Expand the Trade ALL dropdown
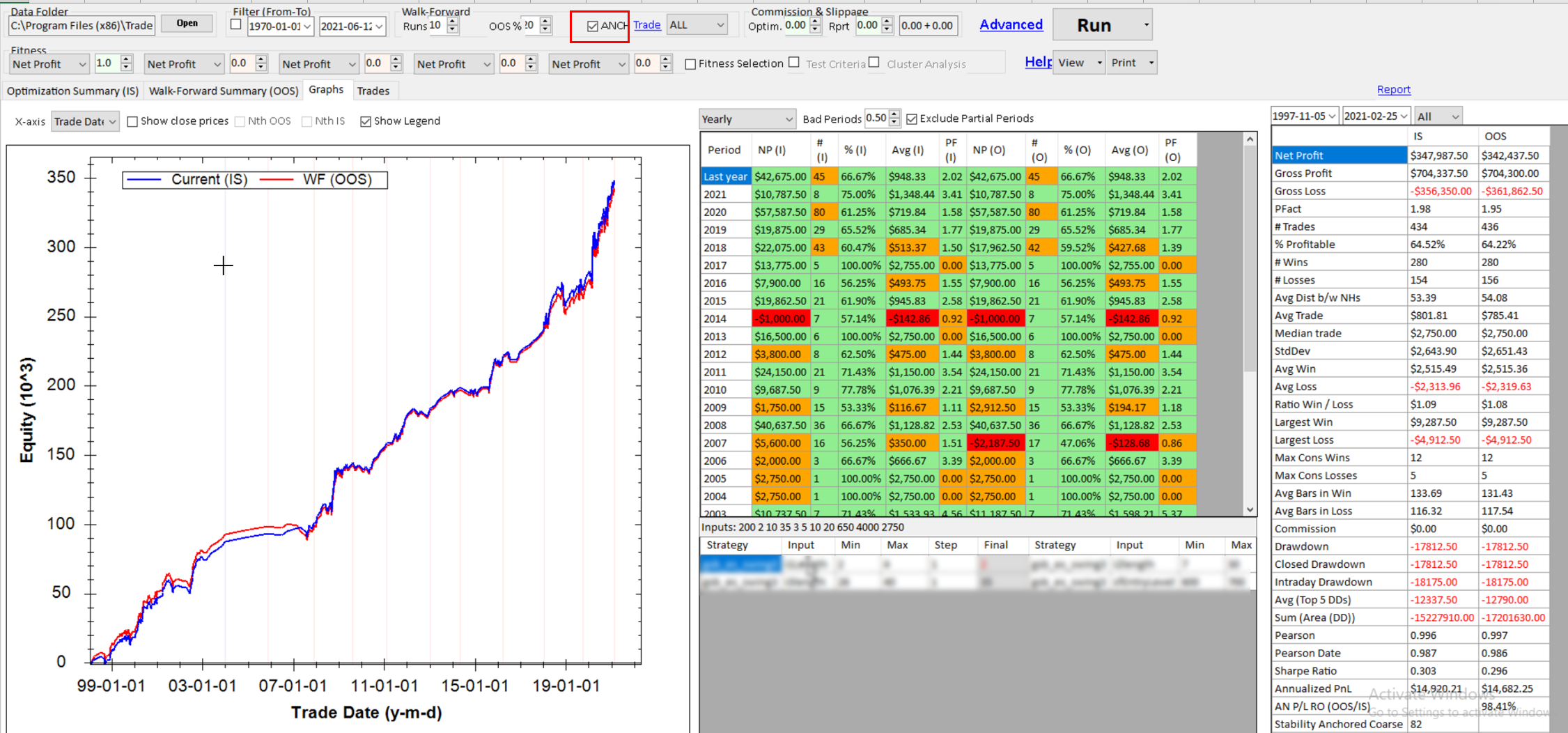Viewport: 1568px width, 733px height. click(x=697, y=26)
